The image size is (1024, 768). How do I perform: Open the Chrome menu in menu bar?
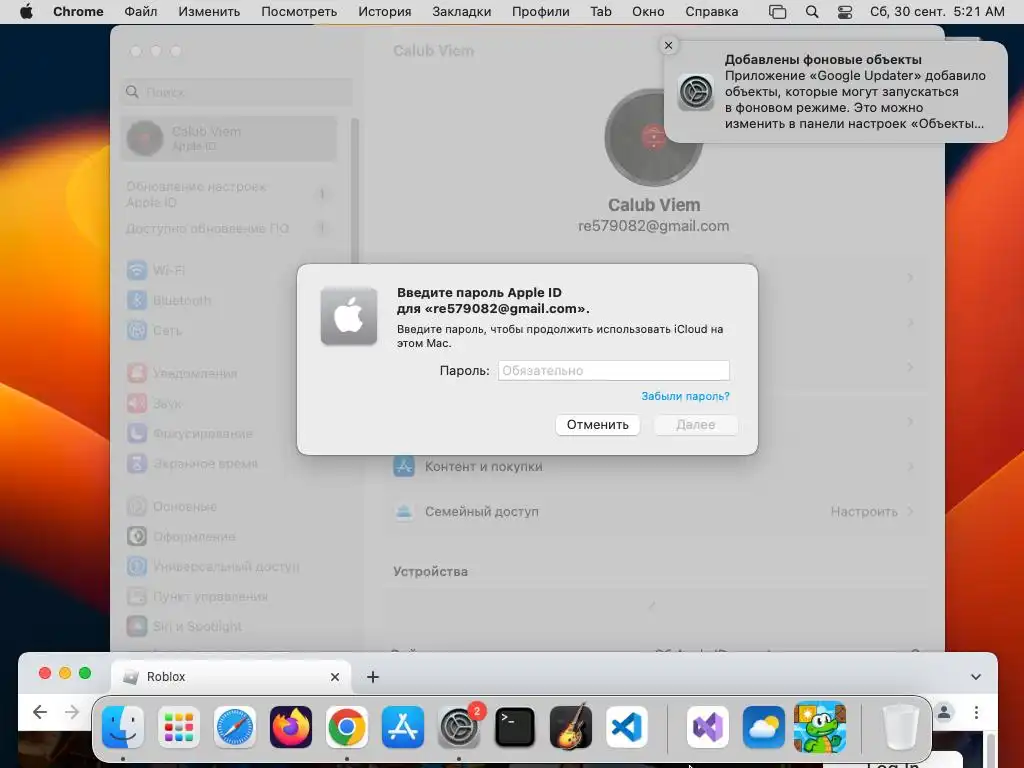pyautogui.click(x=78, y=12)
